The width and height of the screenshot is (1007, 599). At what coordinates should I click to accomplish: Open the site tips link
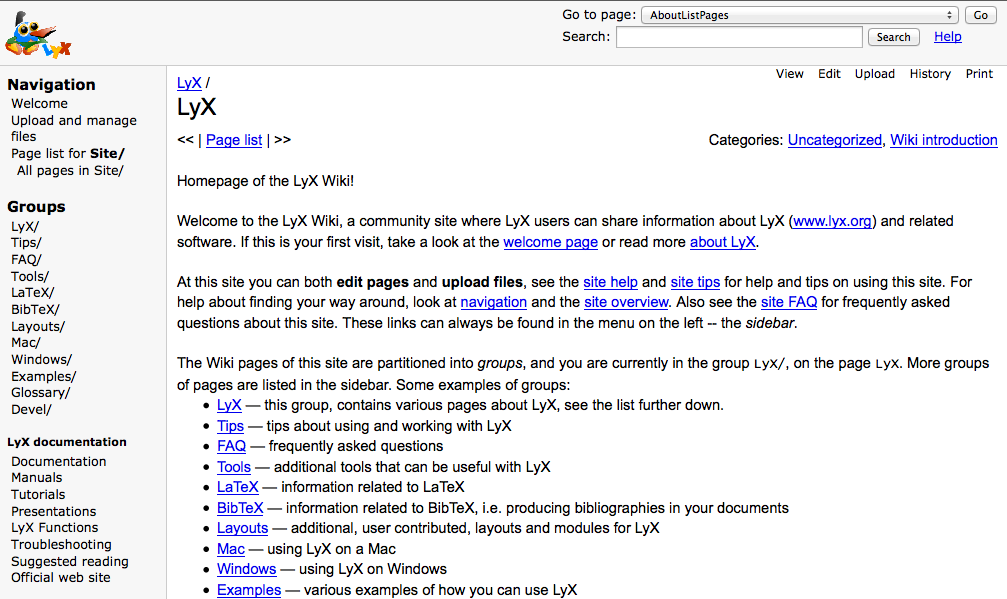click(x=695, y=282)
